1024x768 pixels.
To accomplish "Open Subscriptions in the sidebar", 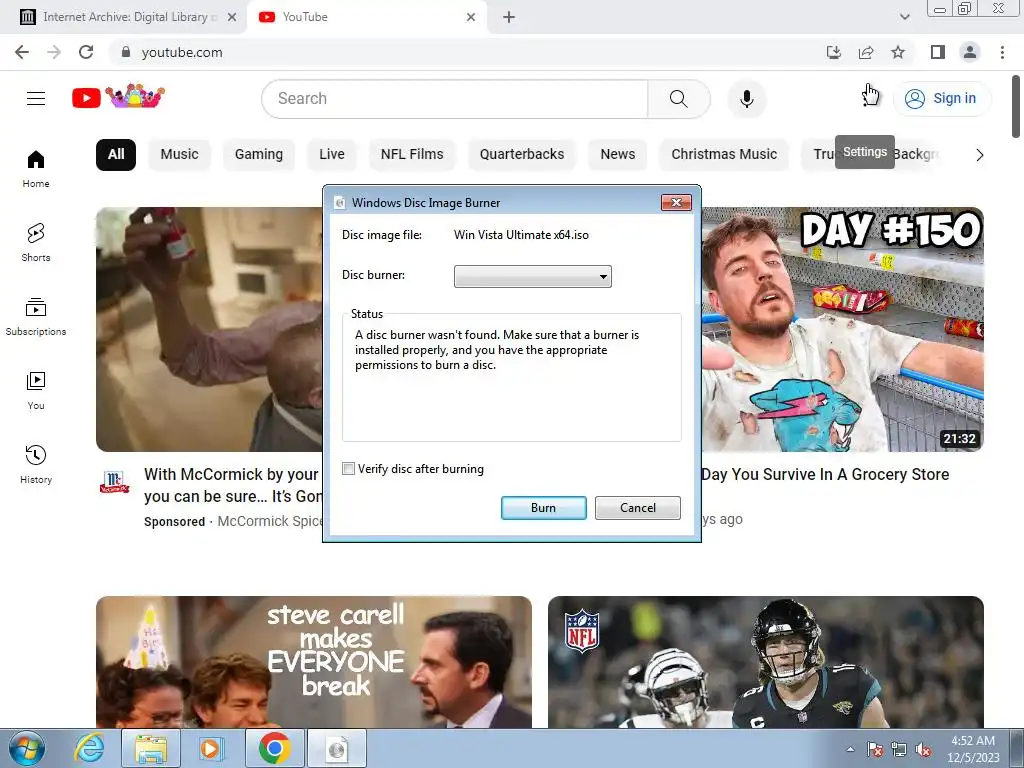I will [36, 317].
